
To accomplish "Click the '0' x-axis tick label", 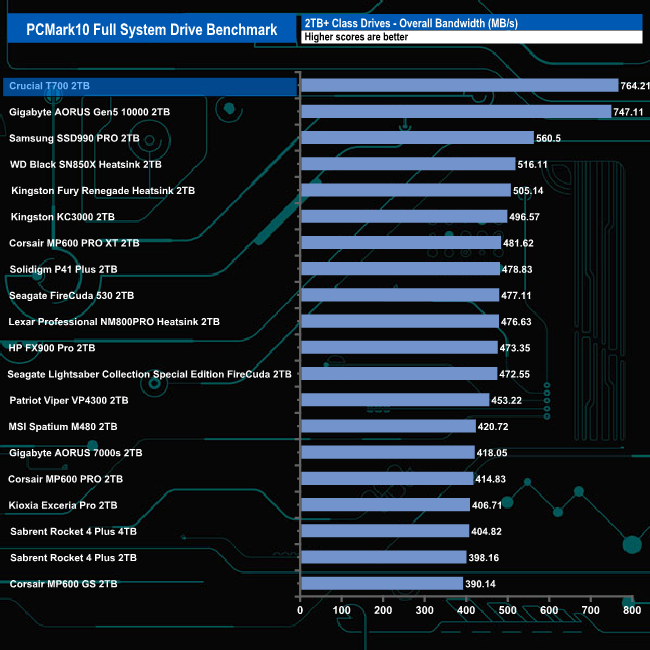I will (300, 610).
